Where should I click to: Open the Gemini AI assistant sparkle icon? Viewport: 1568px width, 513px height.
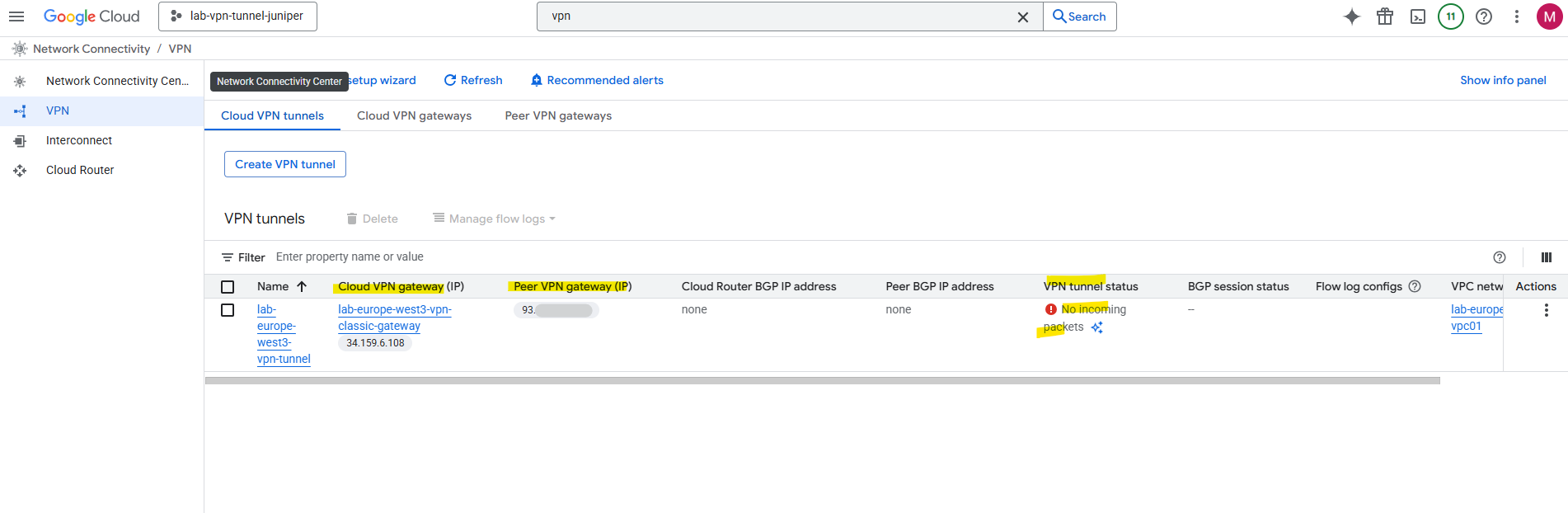coord(1352,16)
